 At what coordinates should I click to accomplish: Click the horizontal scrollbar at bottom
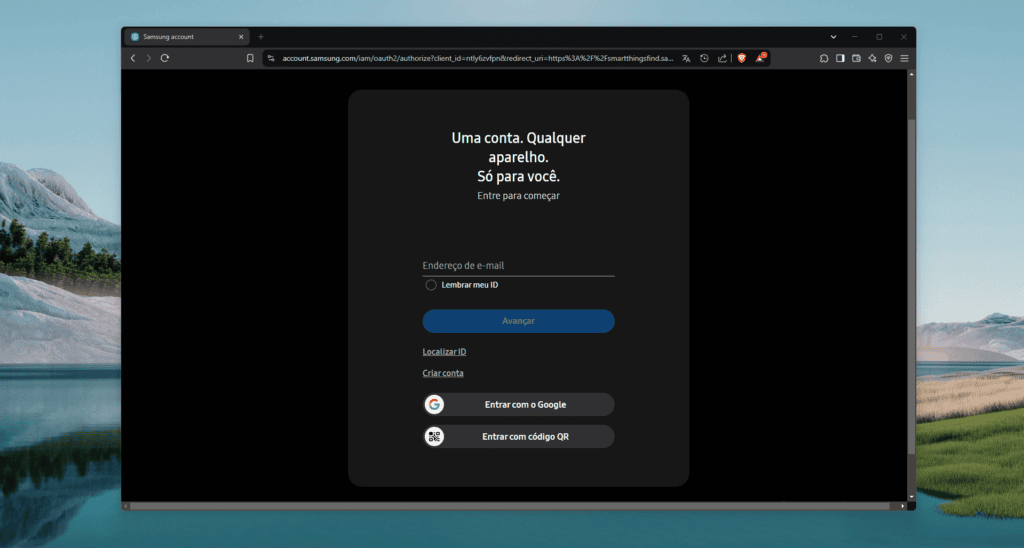tap(510, 506)
